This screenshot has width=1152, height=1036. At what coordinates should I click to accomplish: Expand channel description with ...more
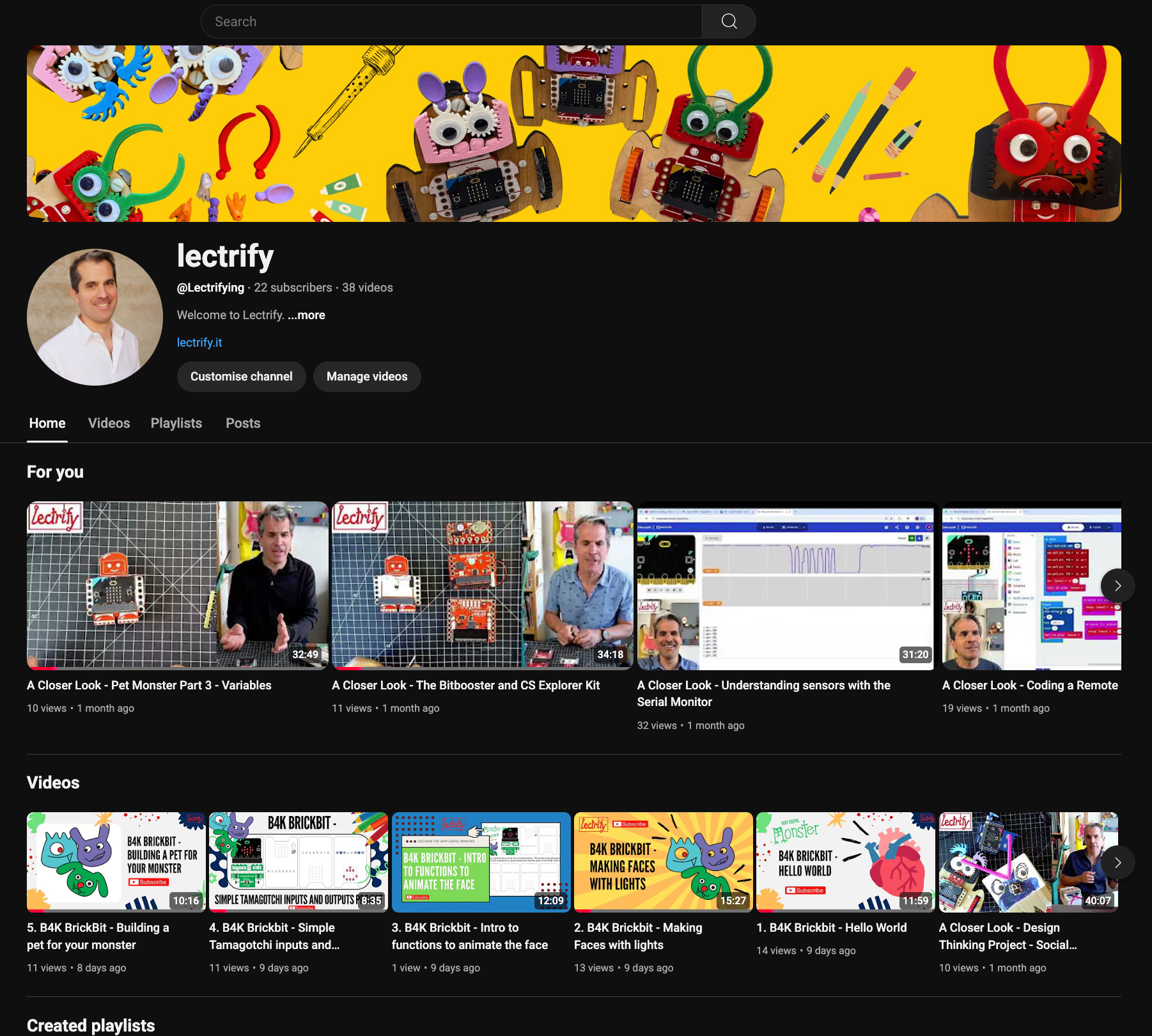(306, 315)
